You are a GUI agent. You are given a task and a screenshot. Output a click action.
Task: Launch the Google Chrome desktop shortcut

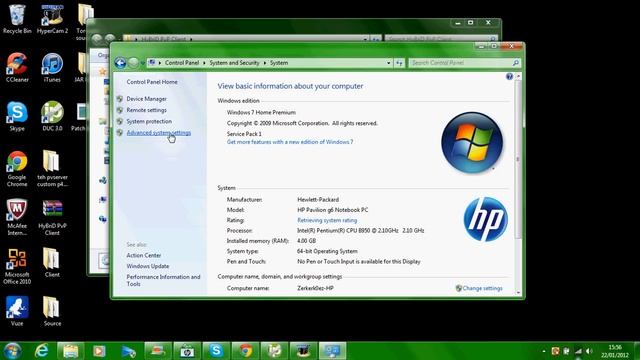pyautogui.click(x=17, y=169)
